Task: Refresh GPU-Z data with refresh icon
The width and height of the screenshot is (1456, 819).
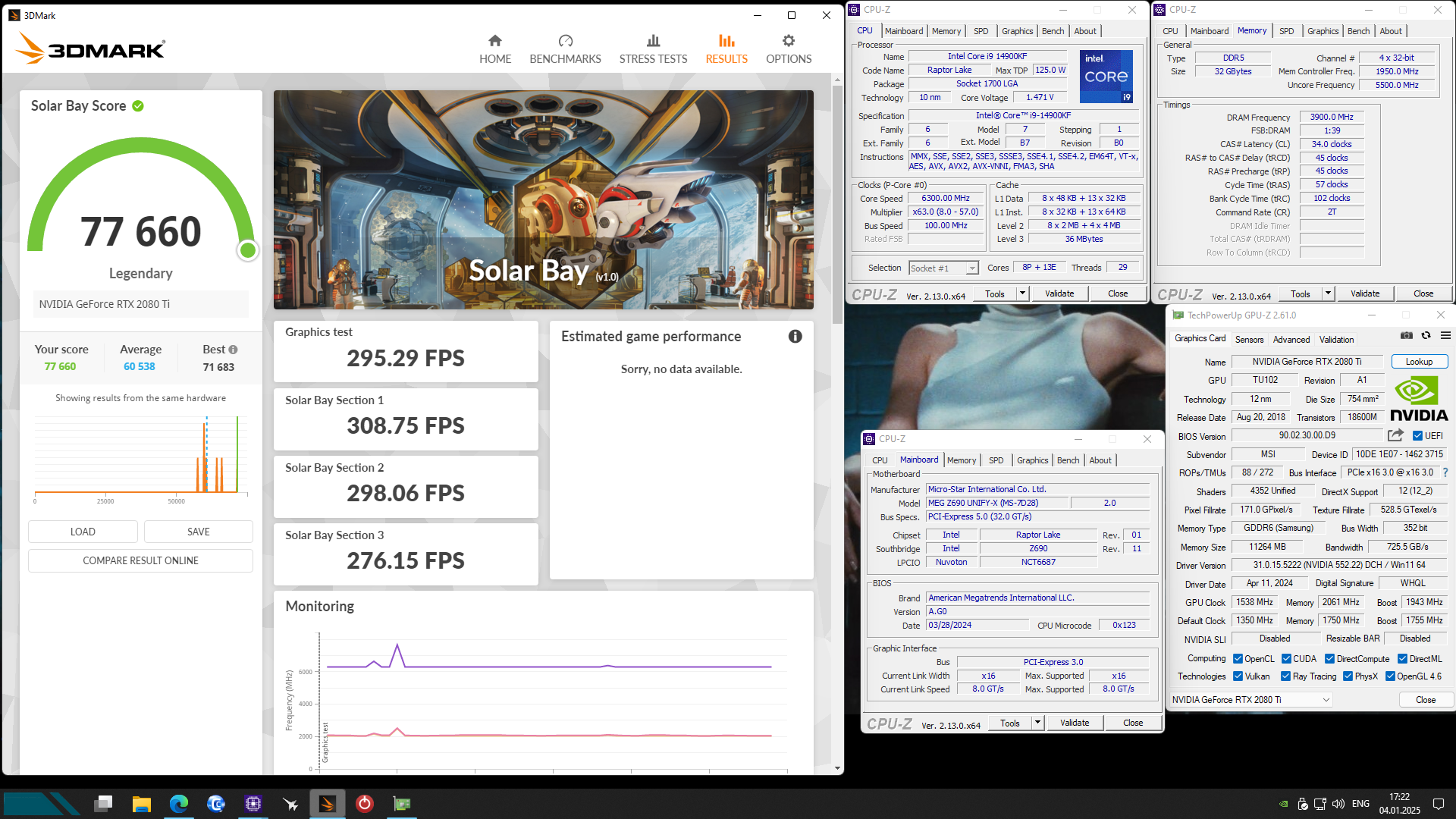Action: [x=1426, y=335]
